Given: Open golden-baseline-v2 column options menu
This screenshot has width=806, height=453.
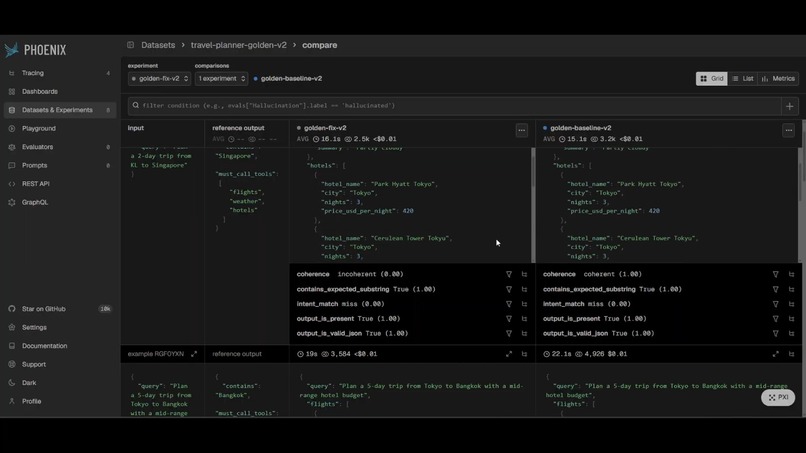Looking at the screenshot, I should tap(789, 131).
